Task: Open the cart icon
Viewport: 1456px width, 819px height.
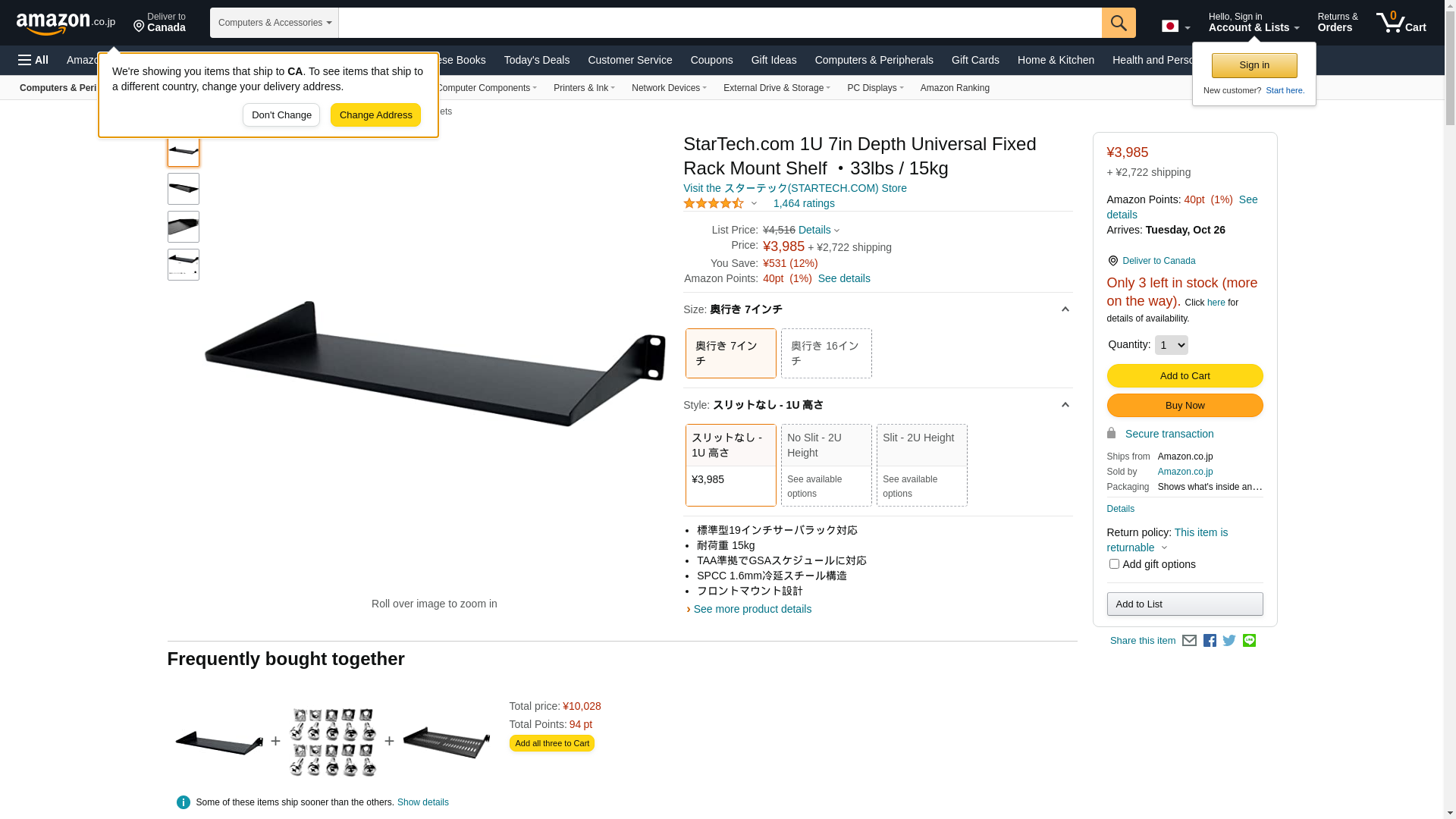Action: pyautogui.click(x=1401, y=23)
